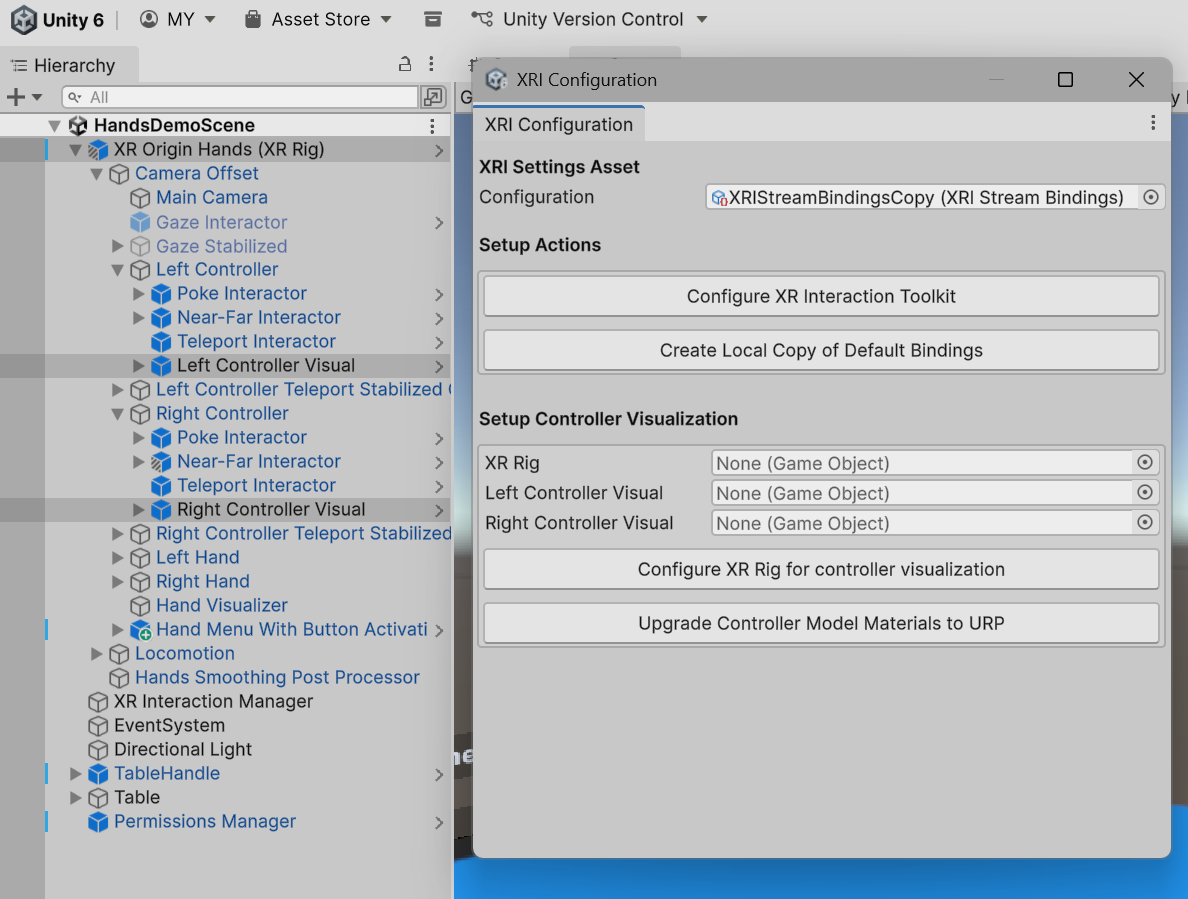This screenshot has height=899, width=1188.
Task: Open object picker for XR Rig field
Action: [x=1145, y=462]
